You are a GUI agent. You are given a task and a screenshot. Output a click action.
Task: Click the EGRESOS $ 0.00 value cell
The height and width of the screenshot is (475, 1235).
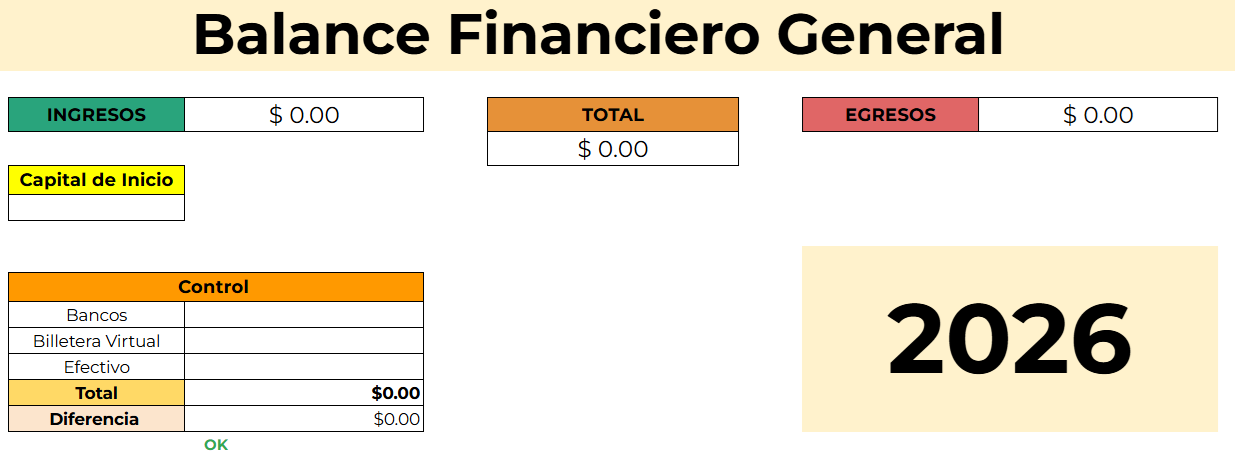tap(1097, 115)
